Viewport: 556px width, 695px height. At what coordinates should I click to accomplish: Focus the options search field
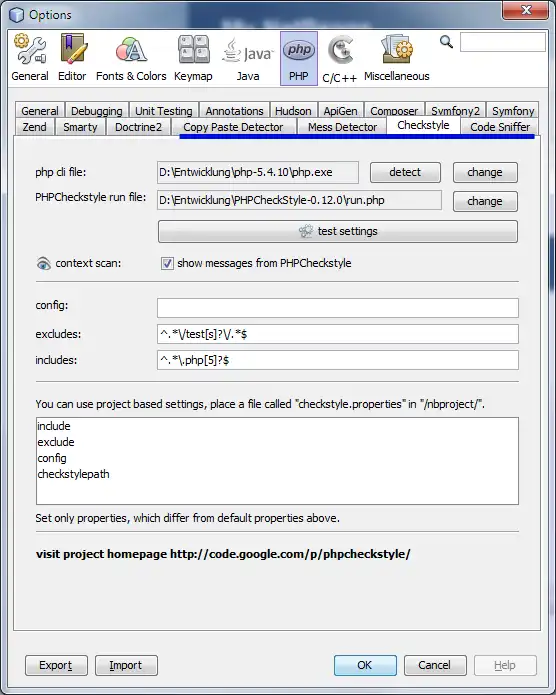click(x=503, y=42)
